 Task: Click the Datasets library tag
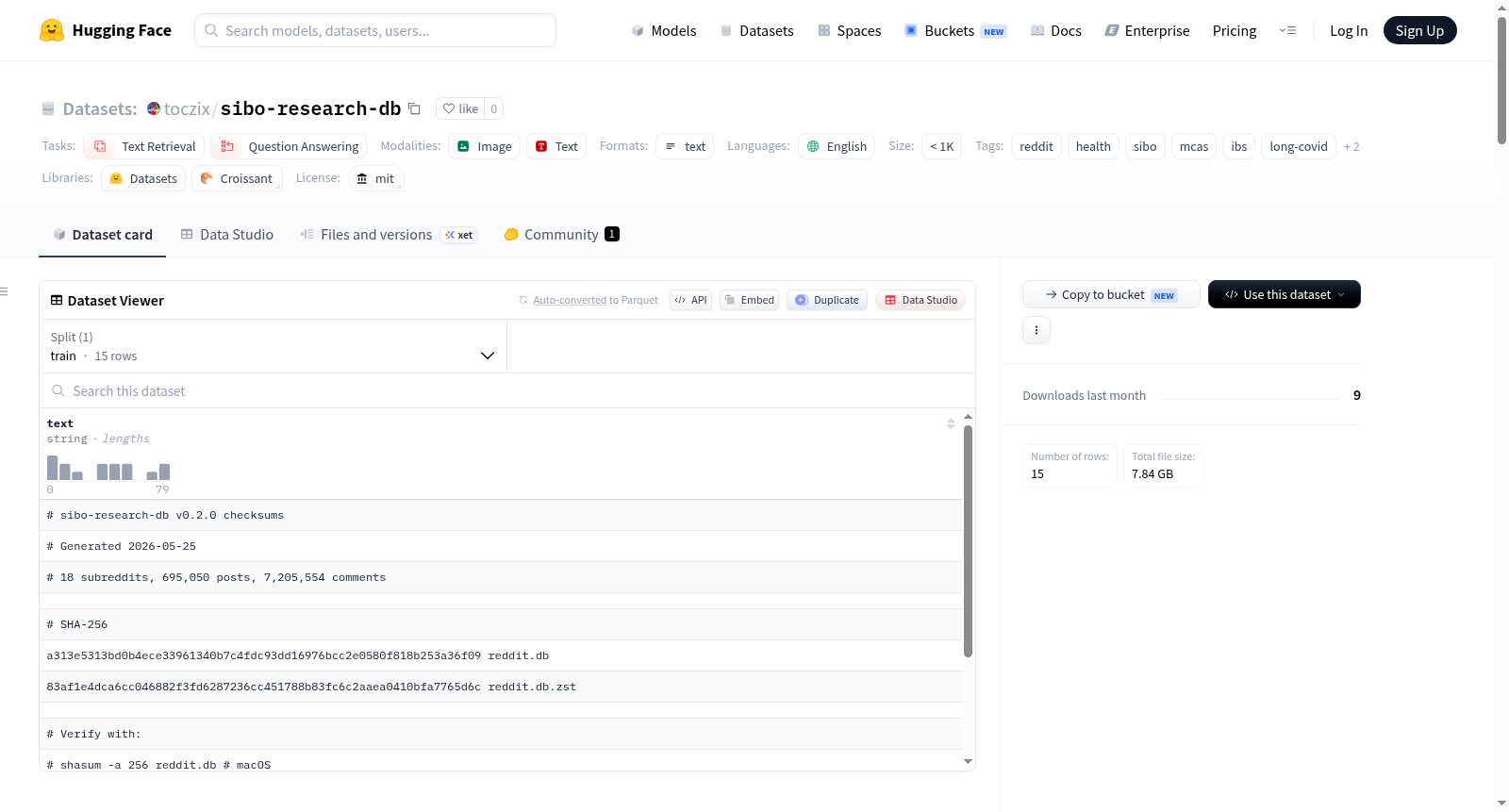click(143, 178)
